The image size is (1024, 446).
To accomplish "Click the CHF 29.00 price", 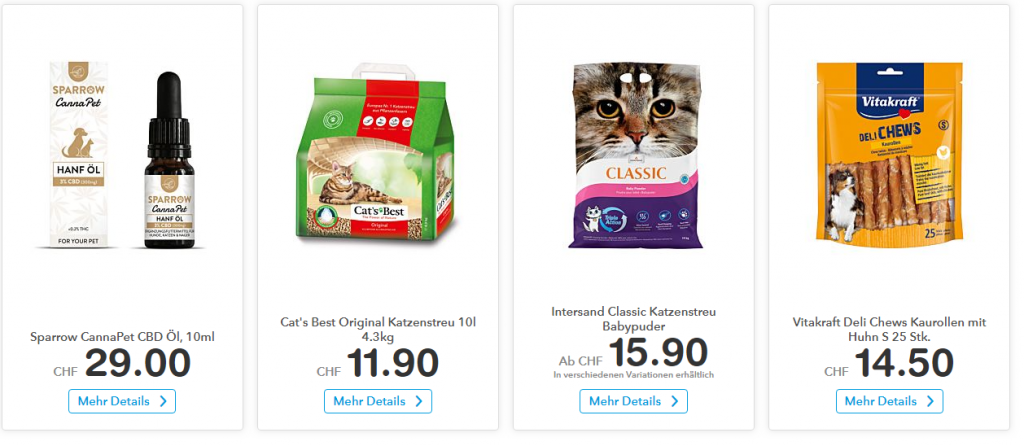I will 122,364.
